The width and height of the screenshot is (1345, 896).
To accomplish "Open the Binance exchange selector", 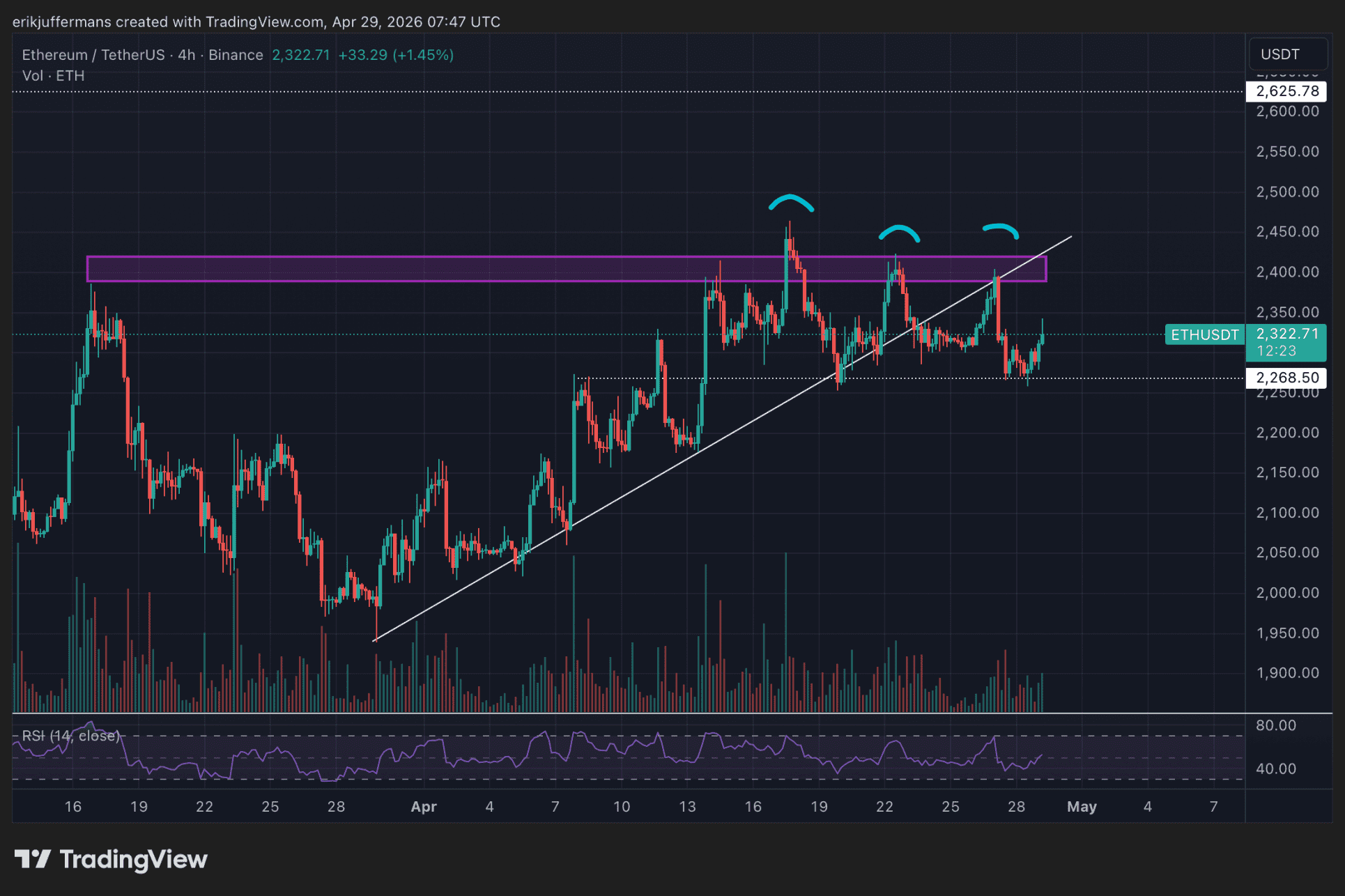I will coord(236,54).
